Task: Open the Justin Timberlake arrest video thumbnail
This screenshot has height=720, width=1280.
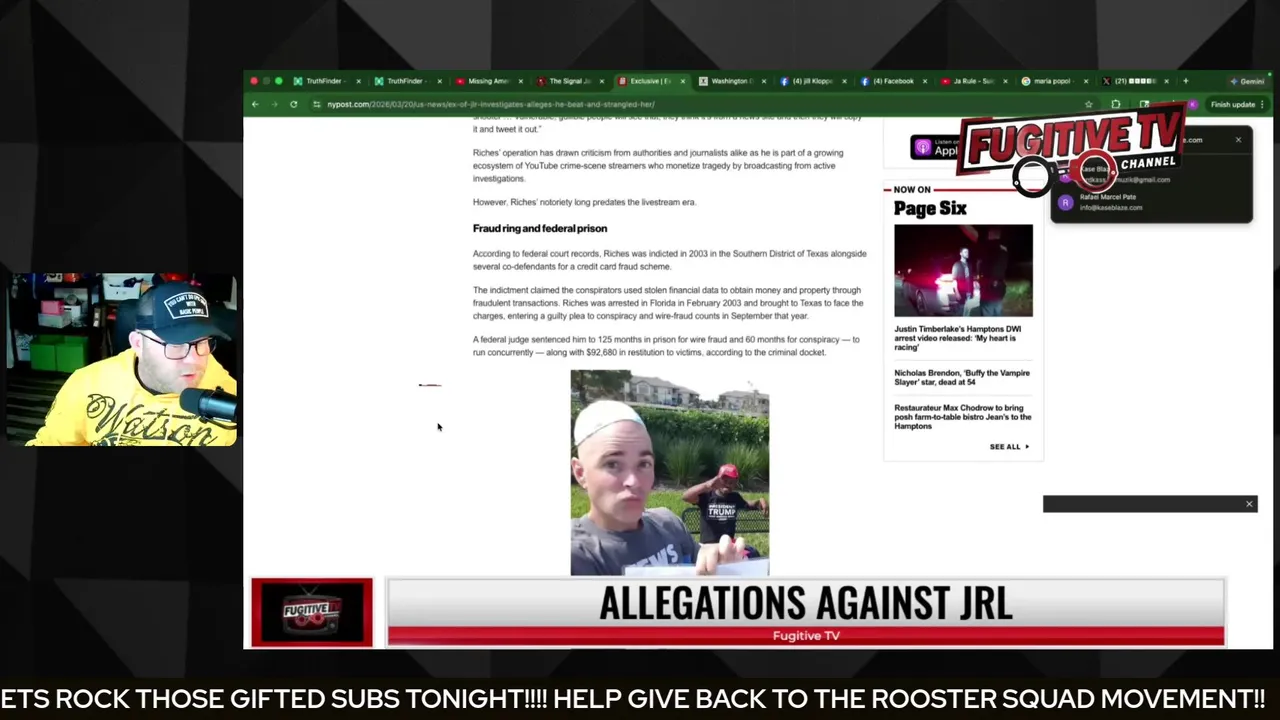Action: (963, 270)
